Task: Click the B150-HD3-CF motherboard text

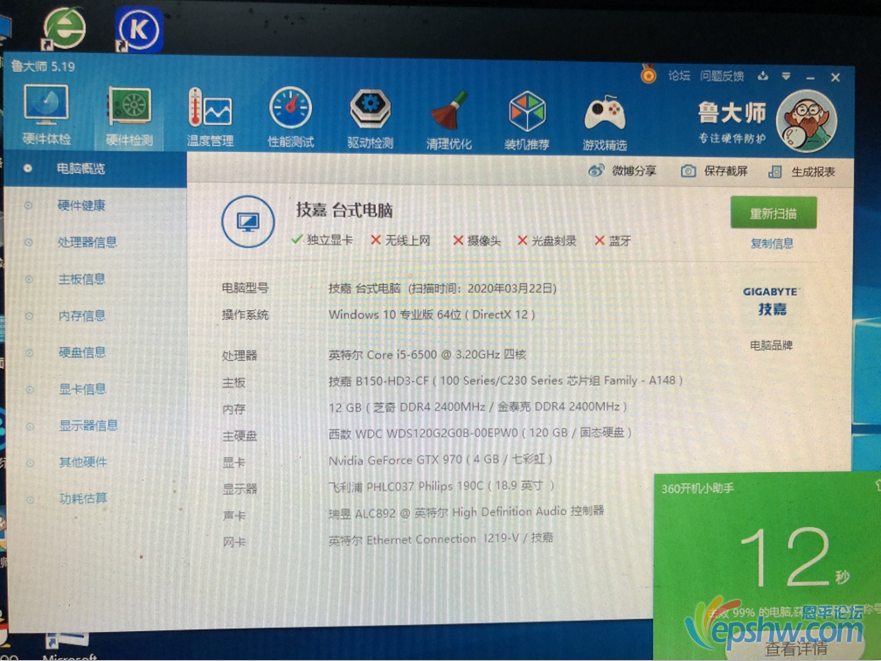Action: 505,381
